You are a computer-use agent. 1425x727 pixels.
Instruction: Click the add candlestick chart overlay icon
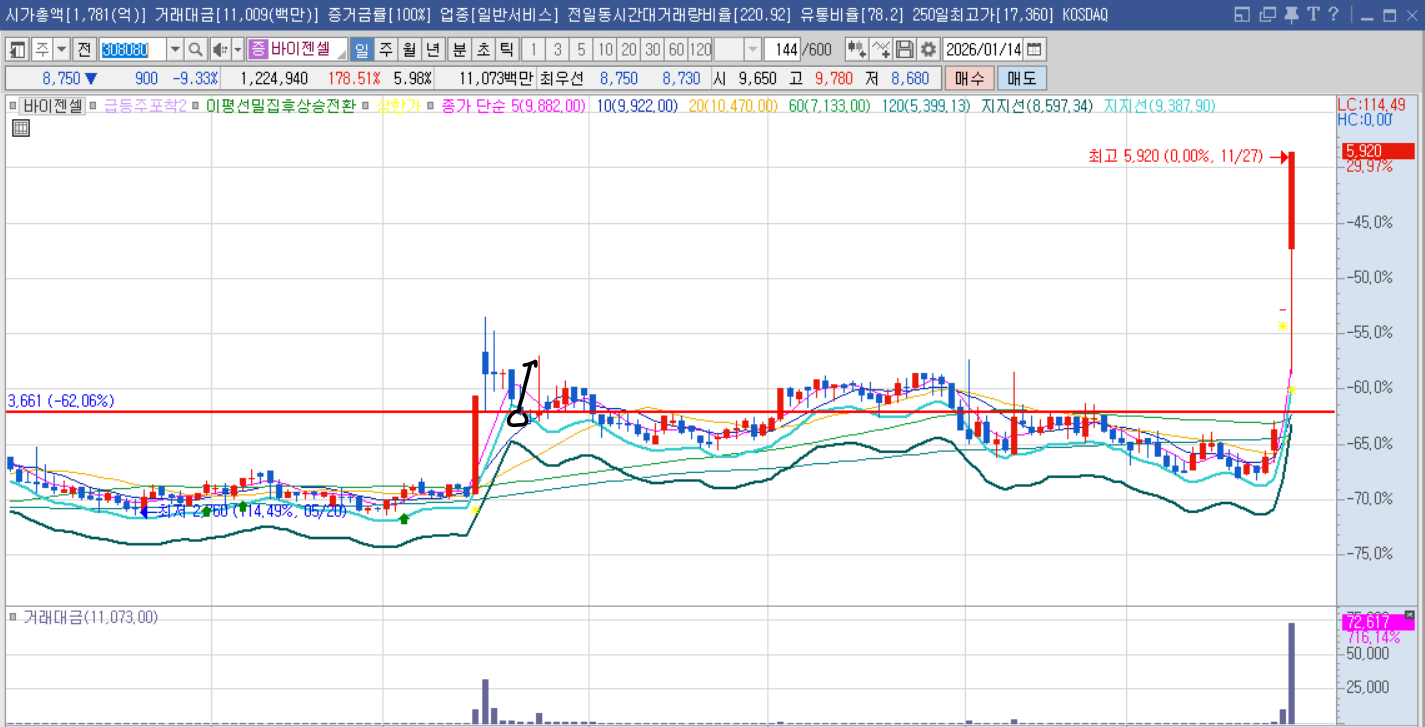pyautogui.click(x=856, y=49)
